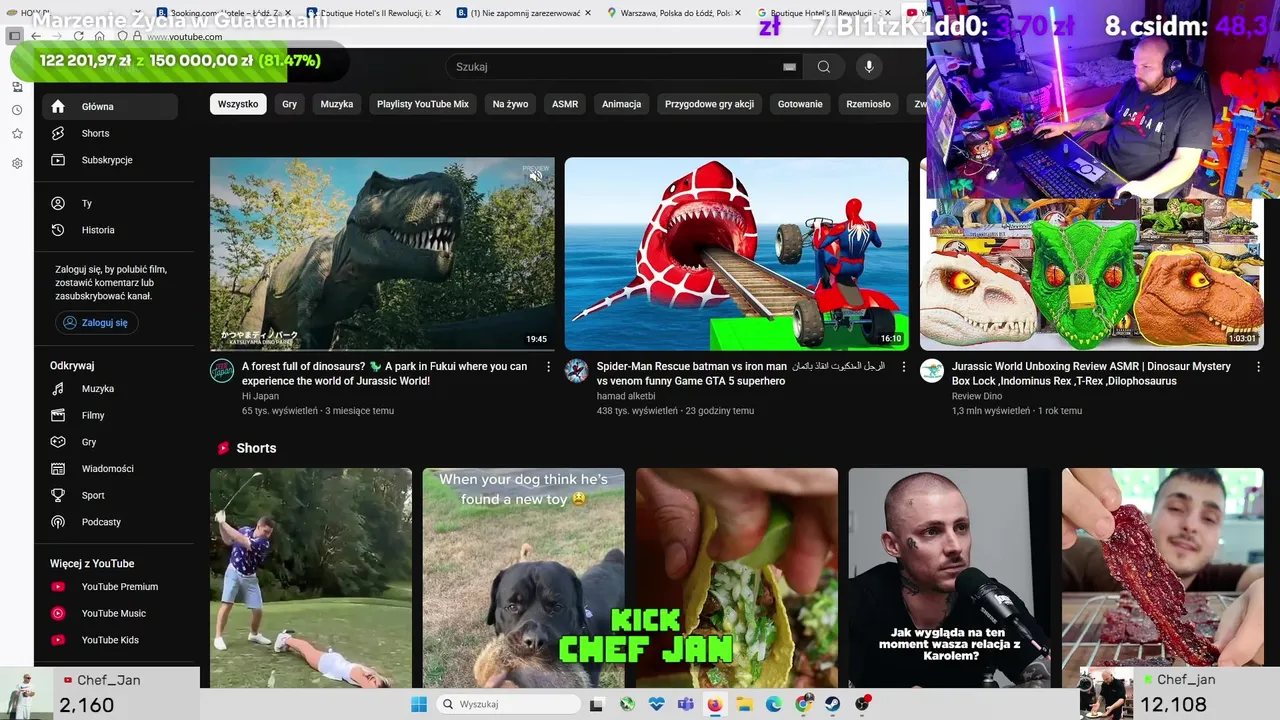Screen dimensions: 1280x720
Task: Open Review Dino channel avatar
Action: 932,371
